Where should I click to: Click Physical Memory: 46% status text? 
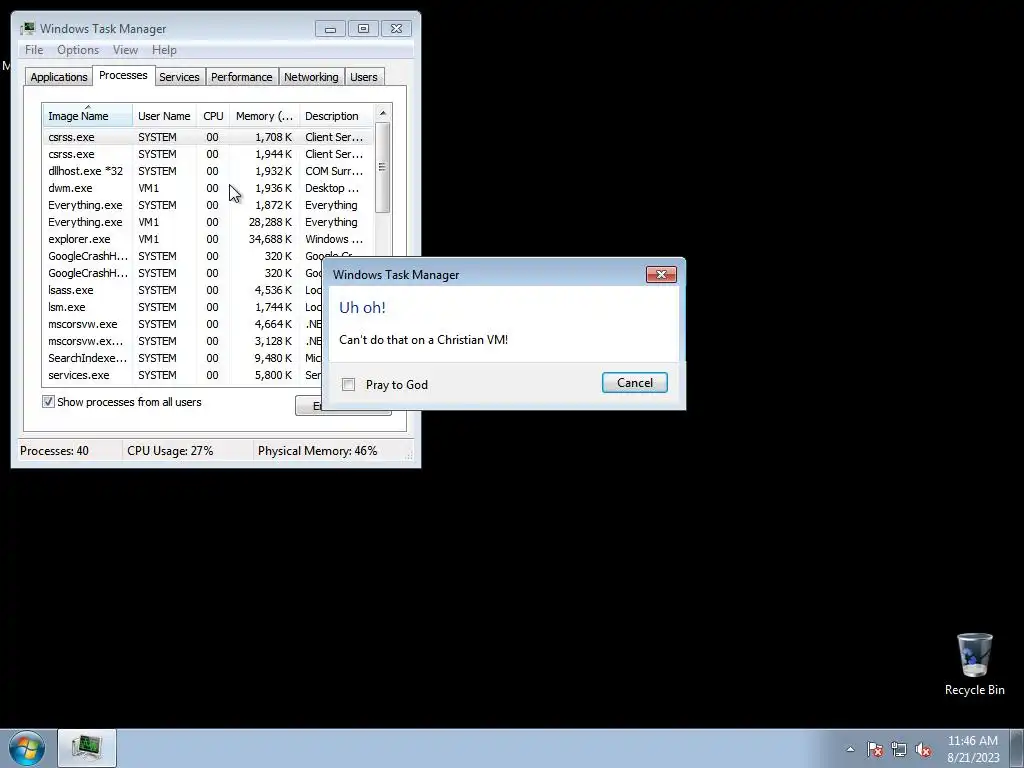317,451
